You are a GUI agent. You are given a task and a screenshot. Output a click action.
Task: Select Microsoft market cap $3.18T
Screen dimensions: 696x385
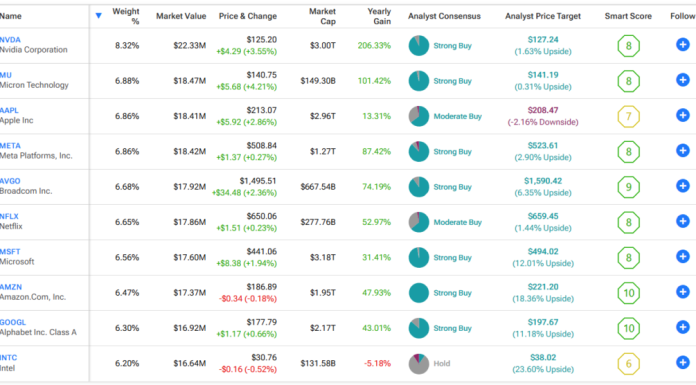[323, 257]
